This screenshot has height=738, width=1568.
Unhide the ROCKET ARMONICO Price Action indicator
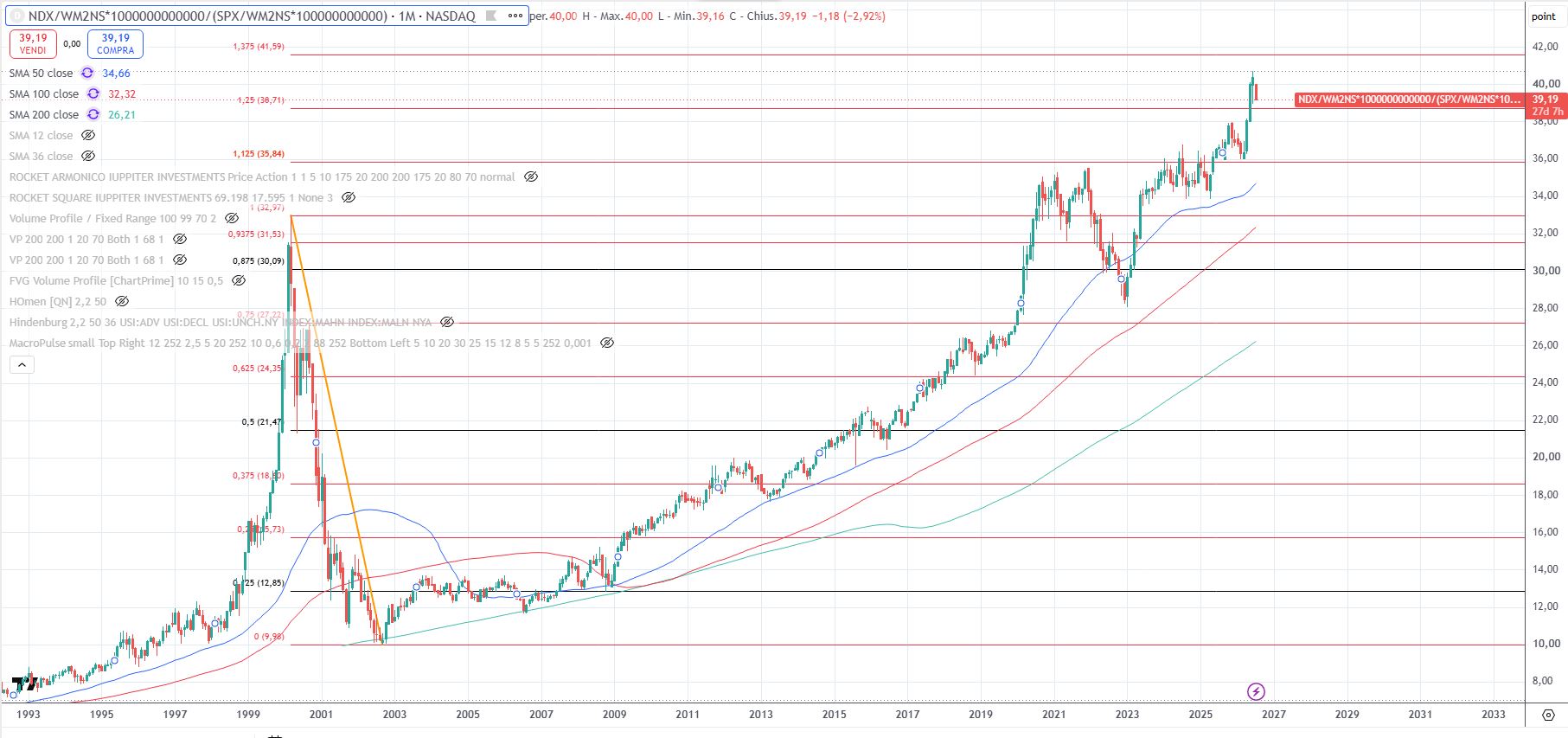[x=531, y=177]
